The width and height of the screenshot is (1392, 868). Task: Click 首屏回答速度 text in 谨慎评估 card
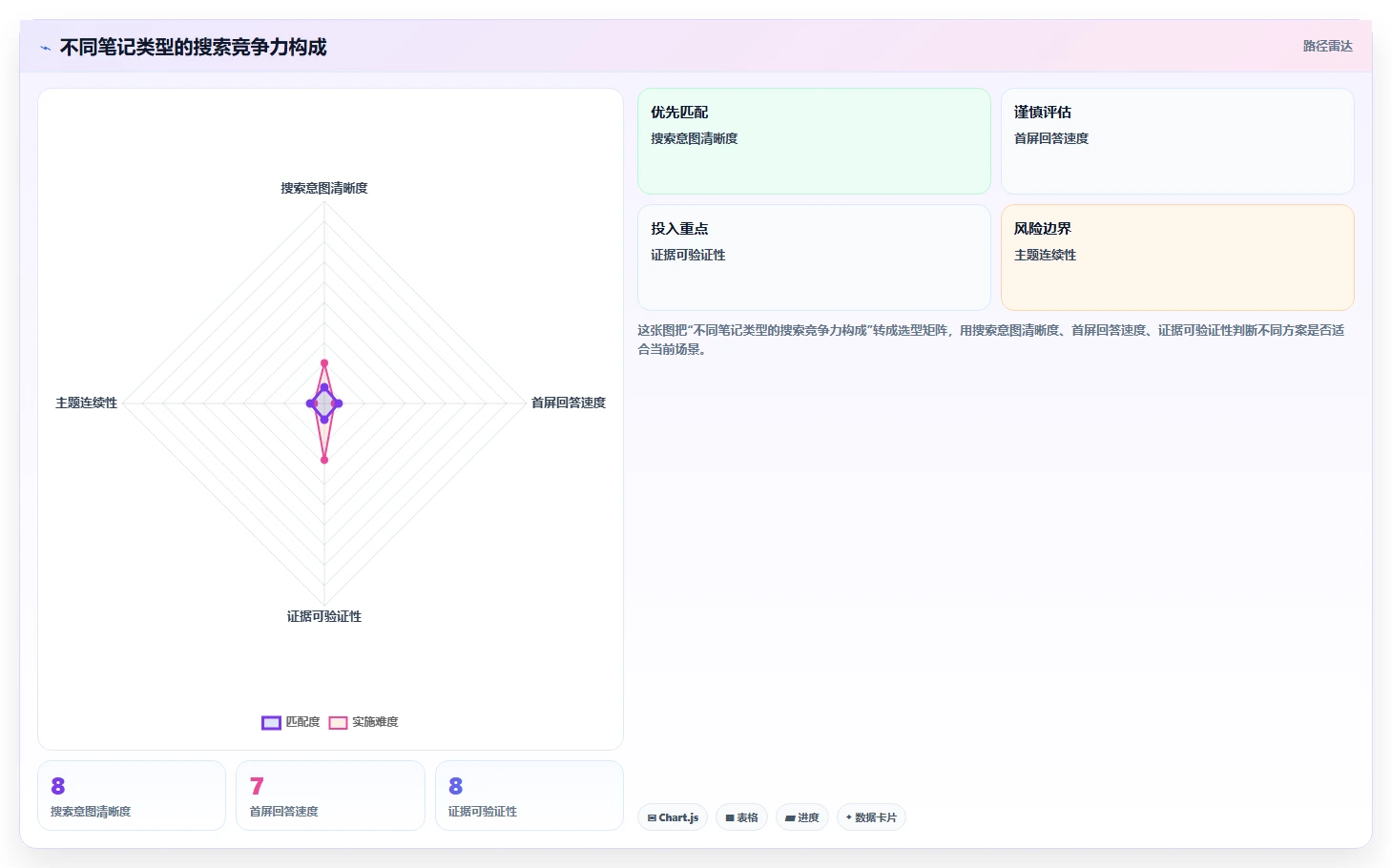click(1051, 138)
